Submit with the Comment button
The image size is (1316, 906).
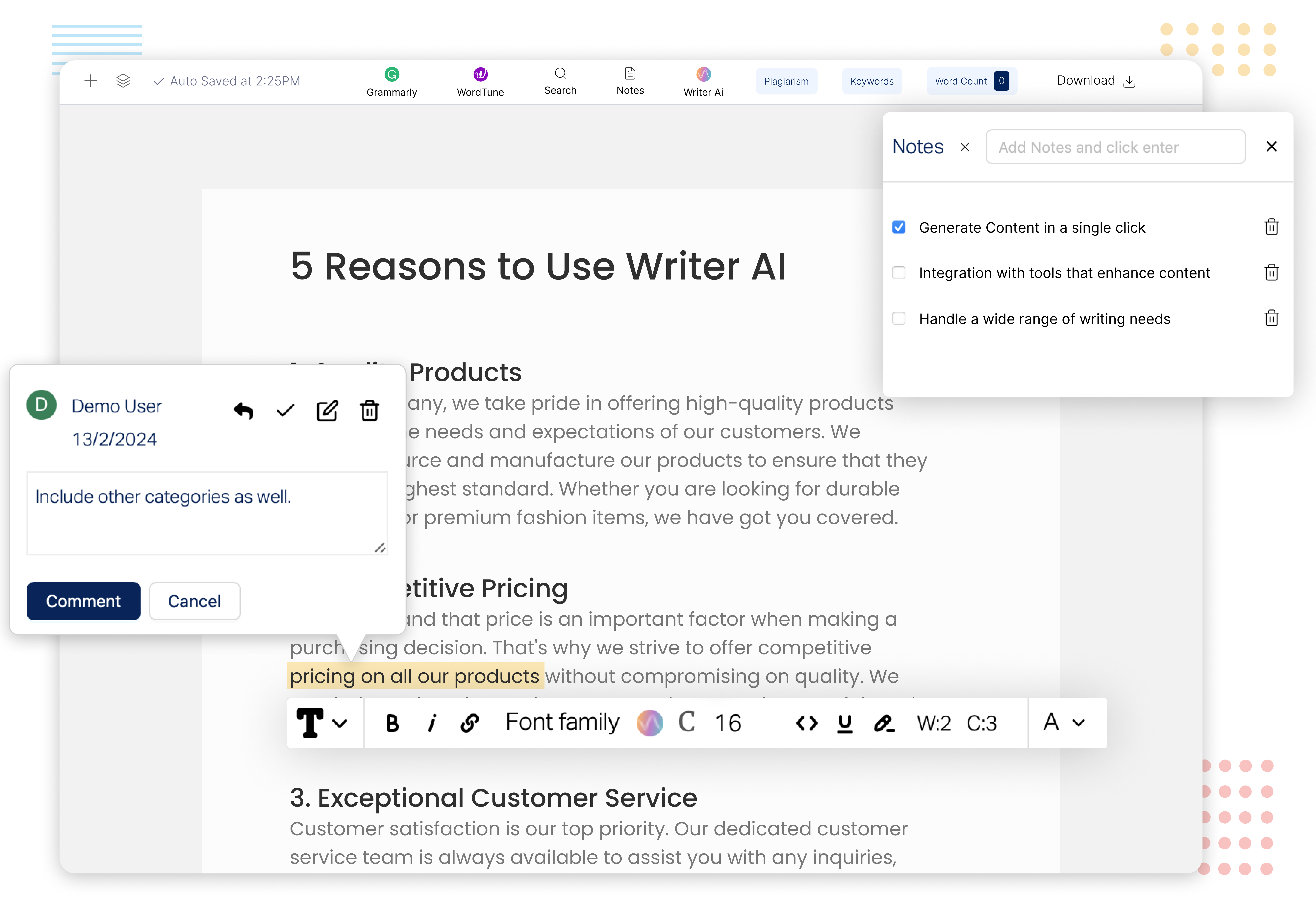click(83, 601)
